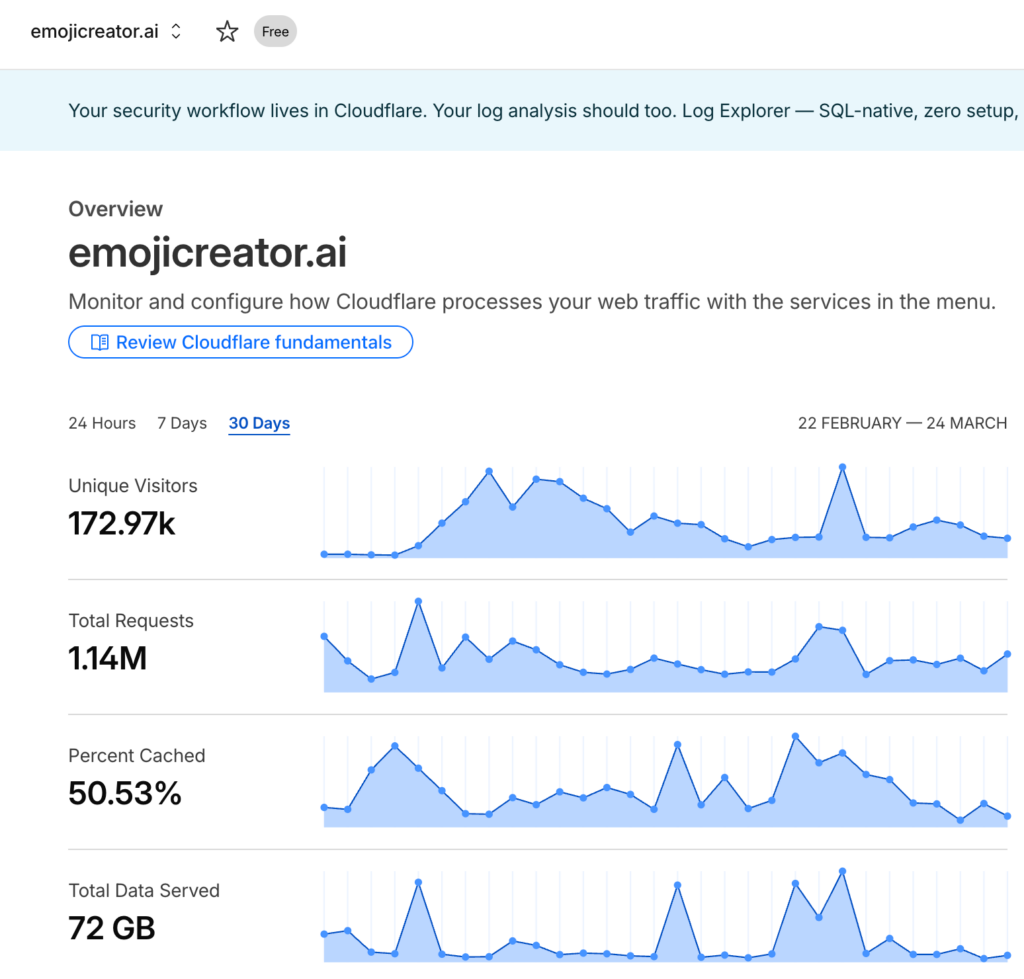Click the first data point of Total Requests
Image resolution: width=1024 pixels, height=979 pixels.
(324, 636)
